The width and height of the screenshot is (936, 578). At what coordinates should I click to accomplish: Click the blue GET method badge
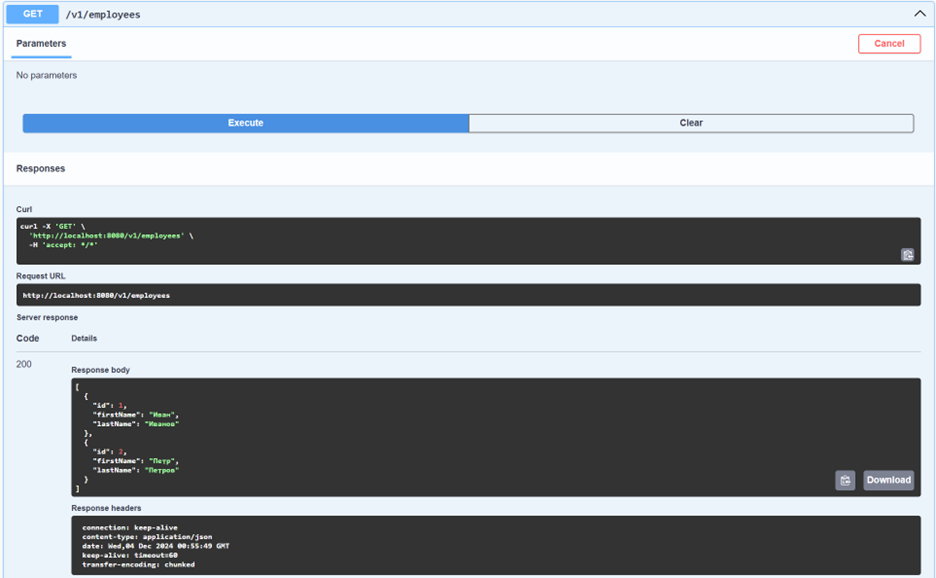point(33,14)
